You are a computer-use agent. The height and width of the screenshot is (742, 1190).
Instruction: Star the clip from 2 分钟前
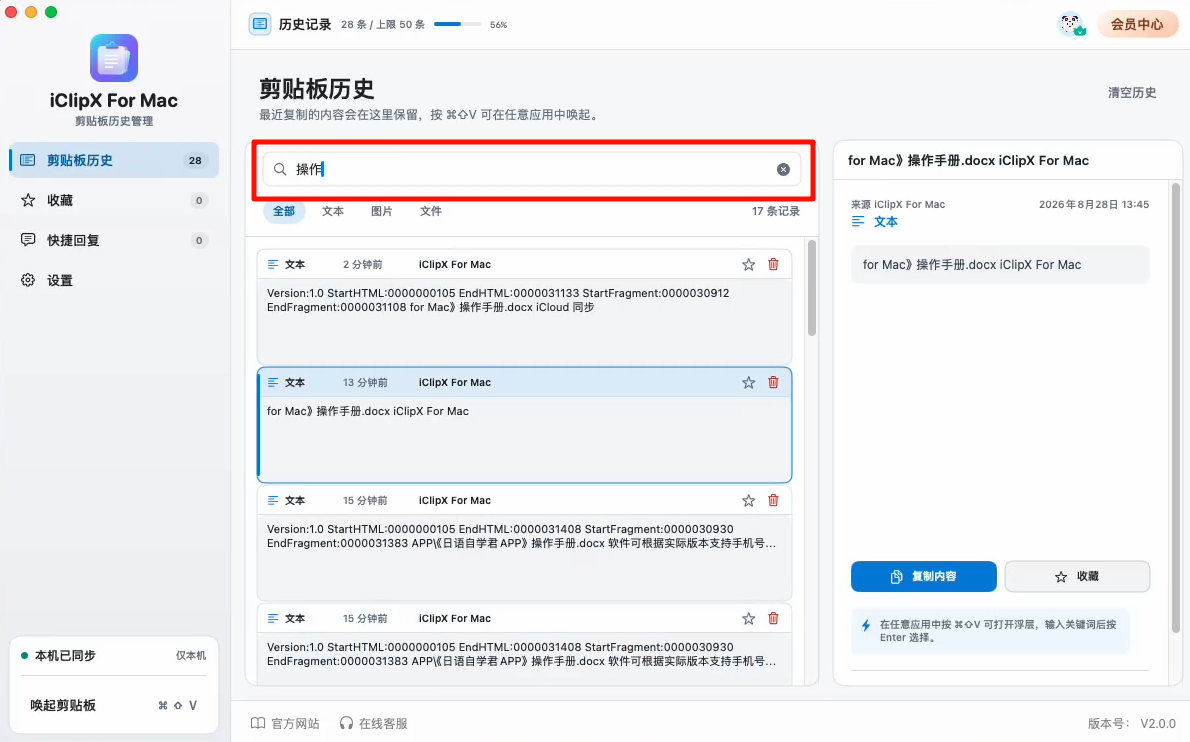point(748,264)
